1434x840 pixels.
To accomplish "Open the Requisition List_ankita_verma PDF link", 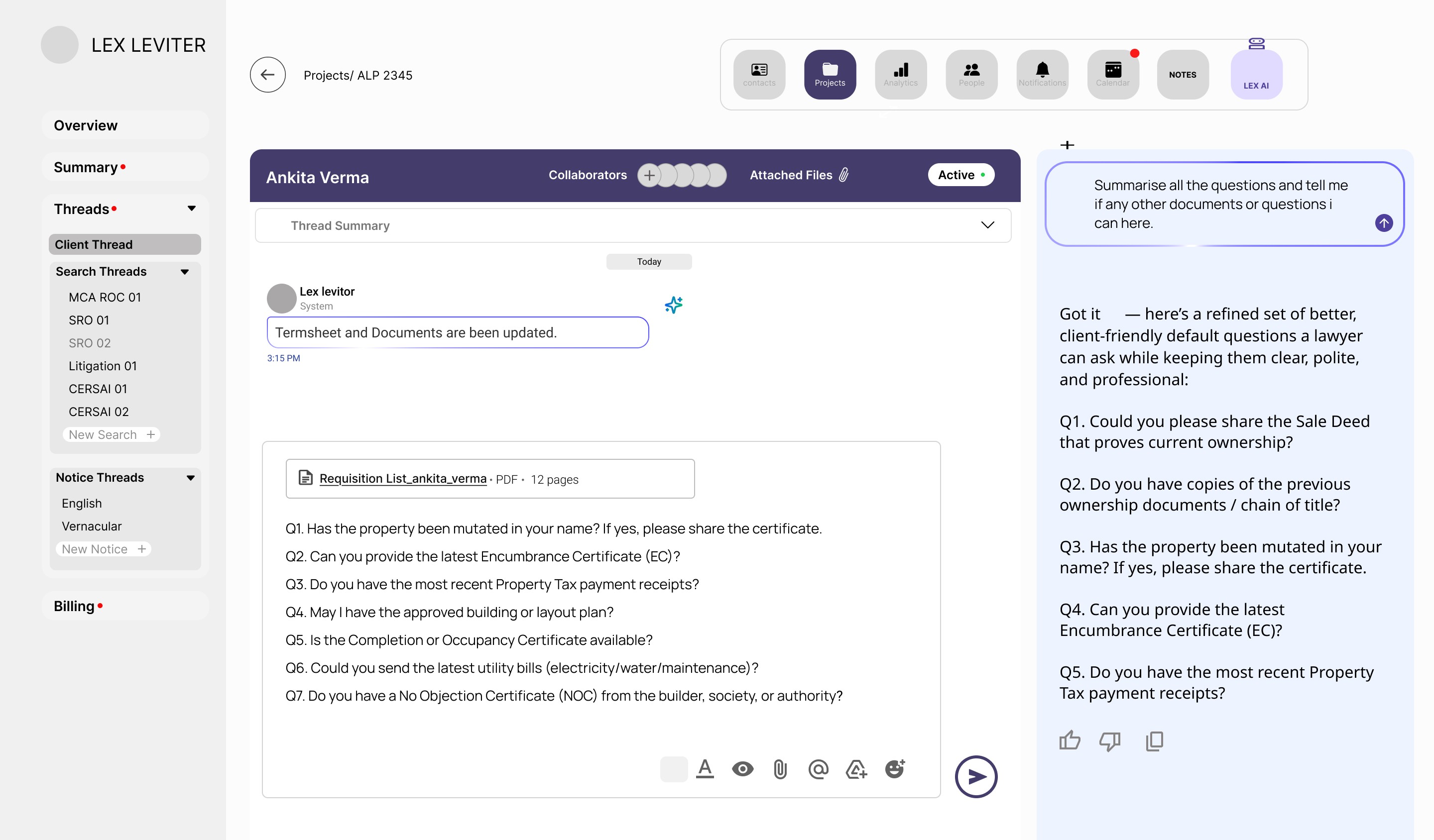I will (402, 479).
